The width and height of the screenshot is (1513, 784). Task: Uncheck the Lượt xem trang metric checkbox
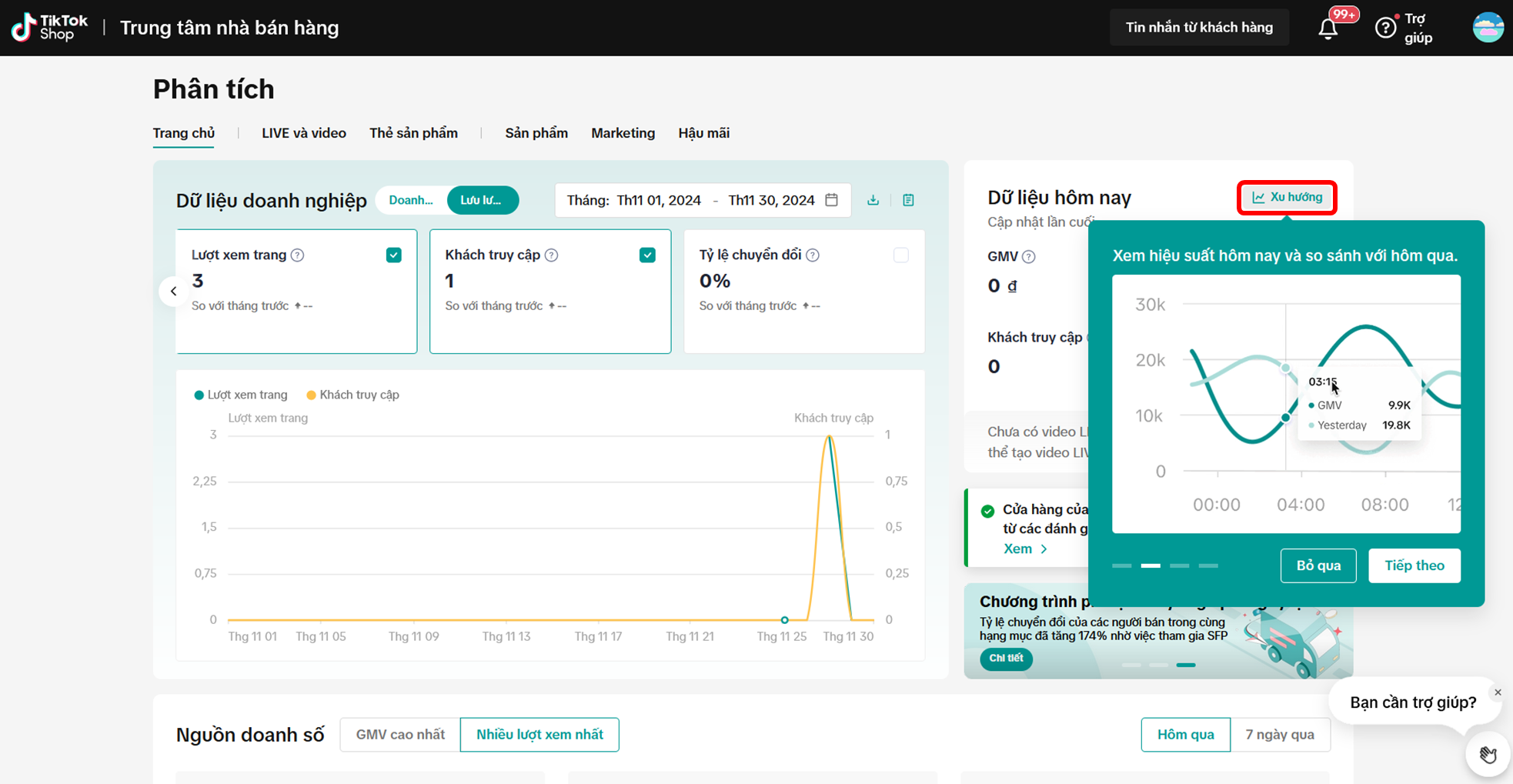393,255
